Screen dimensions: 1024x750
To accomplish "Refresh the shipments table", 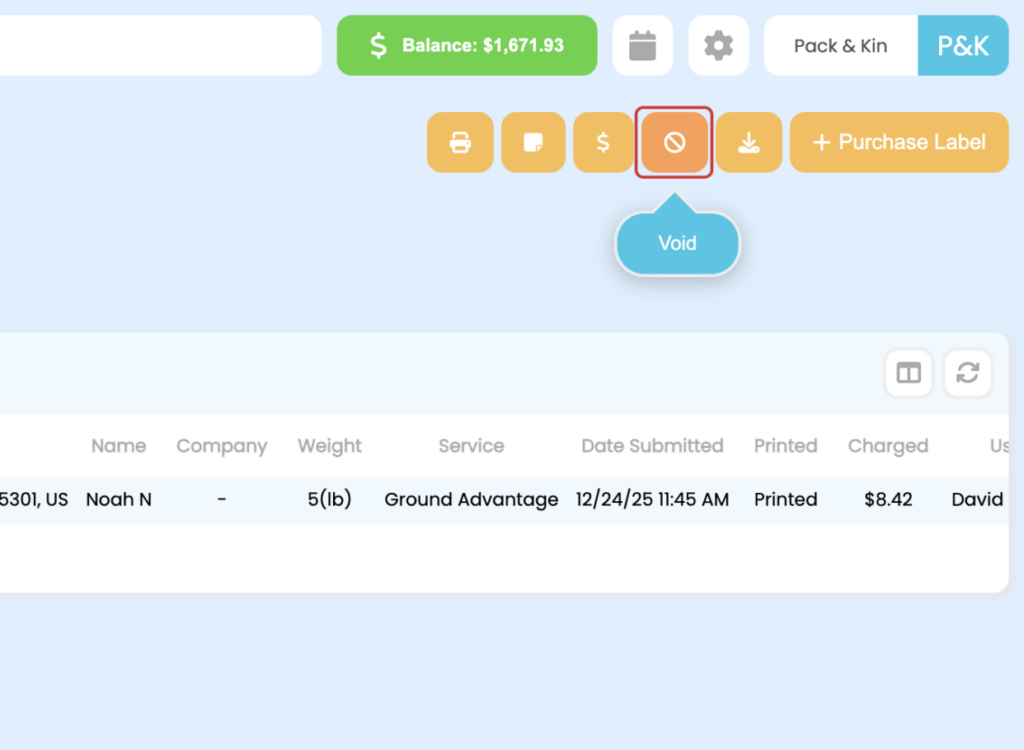I will tap(967, 372).
